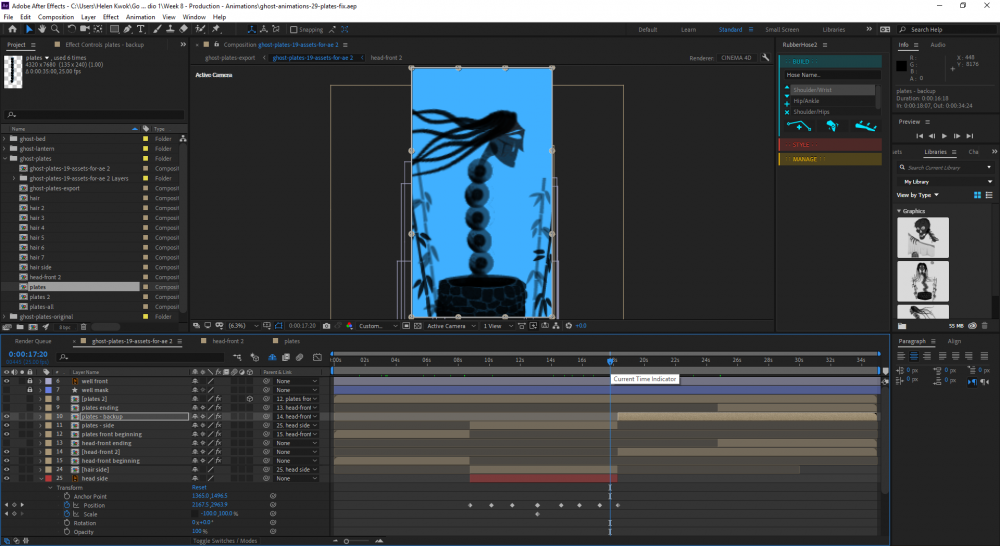The width and height of the screenshot is (1000, 546).
Task: Switch to the Audio panel tab
Action: click(938, 45)
